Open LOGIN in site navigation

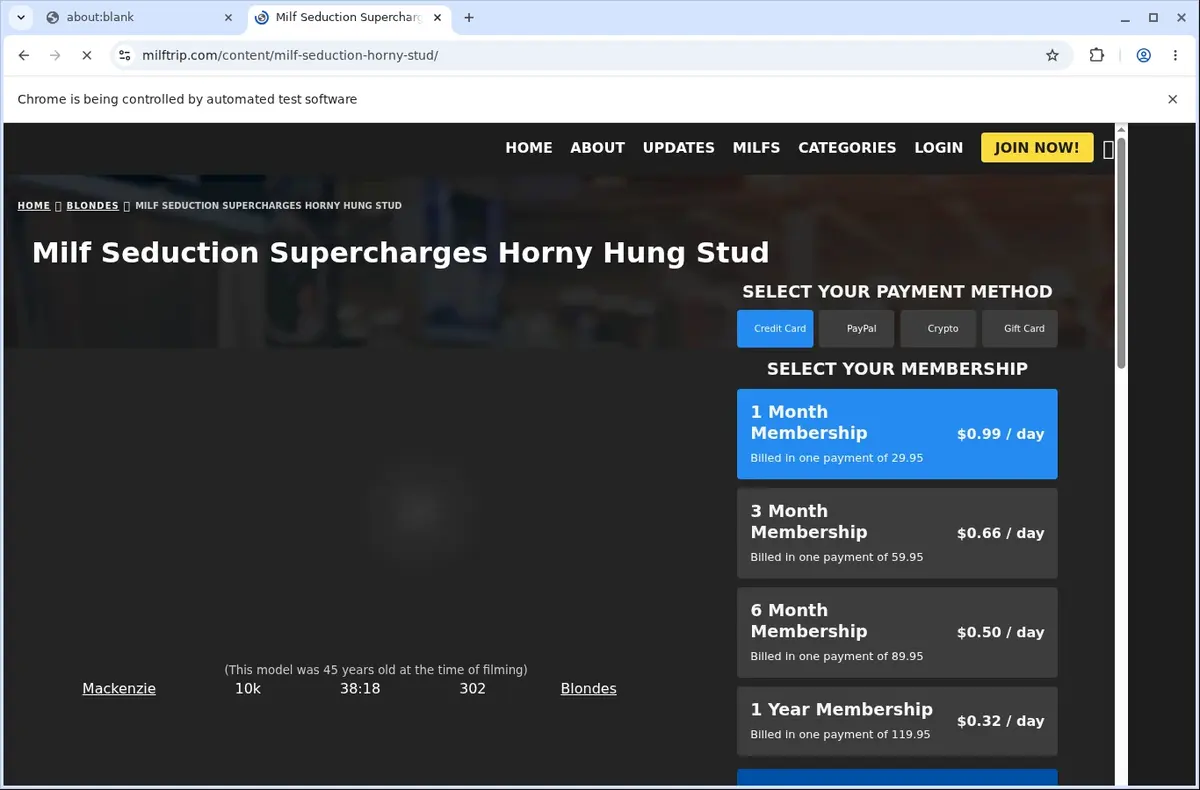[938, 147]
